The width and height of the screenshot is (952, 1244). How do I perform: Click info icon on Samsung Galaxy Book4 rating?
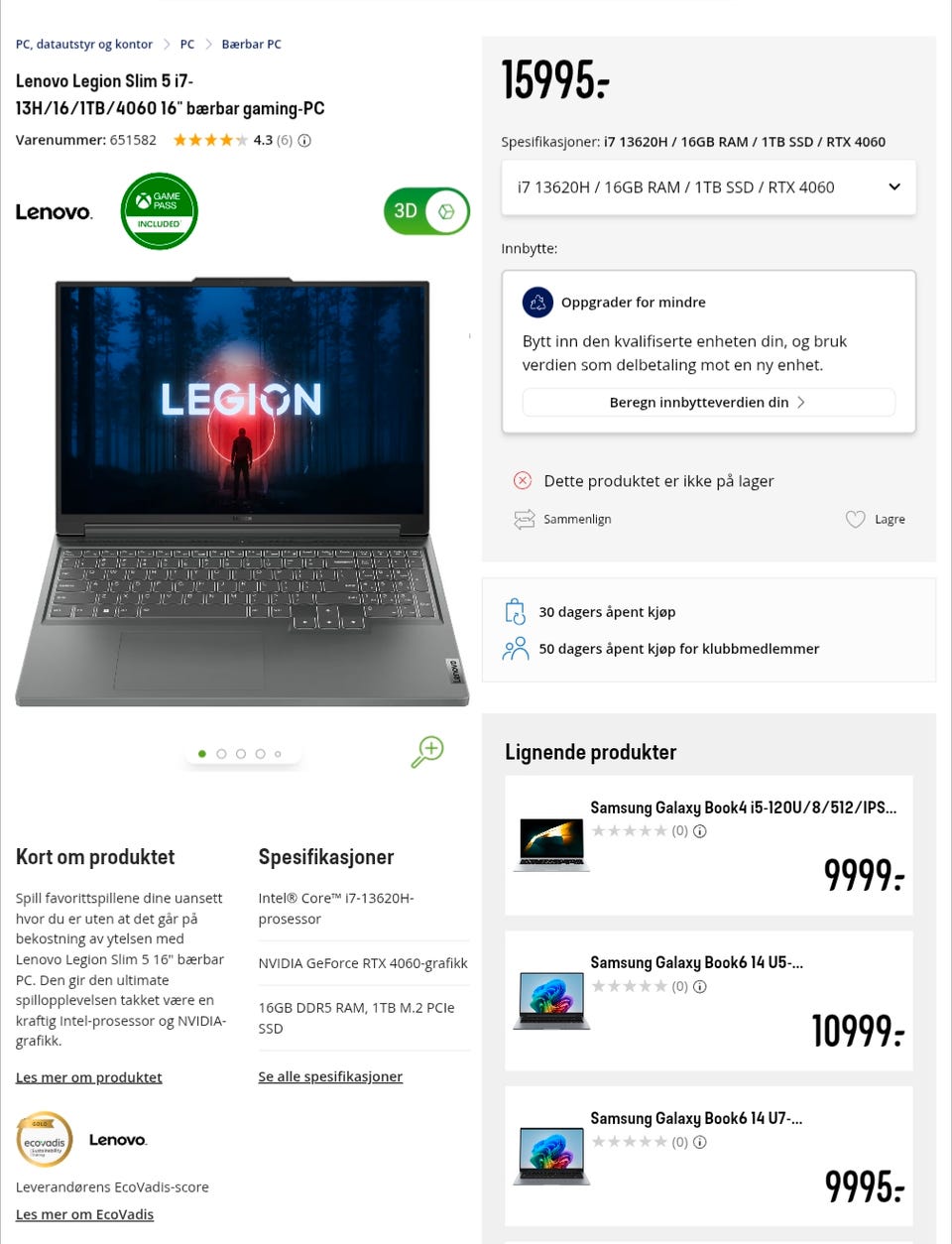click(x=699, y=831)
